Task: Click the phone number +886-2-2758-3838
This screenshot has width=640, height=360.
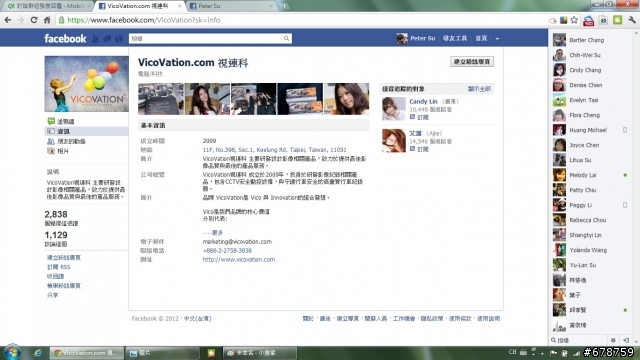Action: tap(227, 251)
